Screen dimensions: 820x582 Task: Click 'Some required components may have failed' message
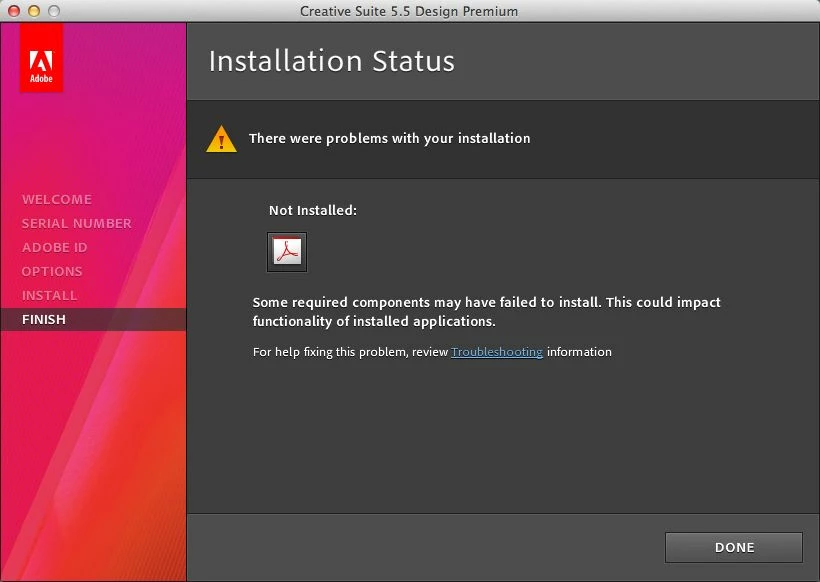click(x=486, y=312)
